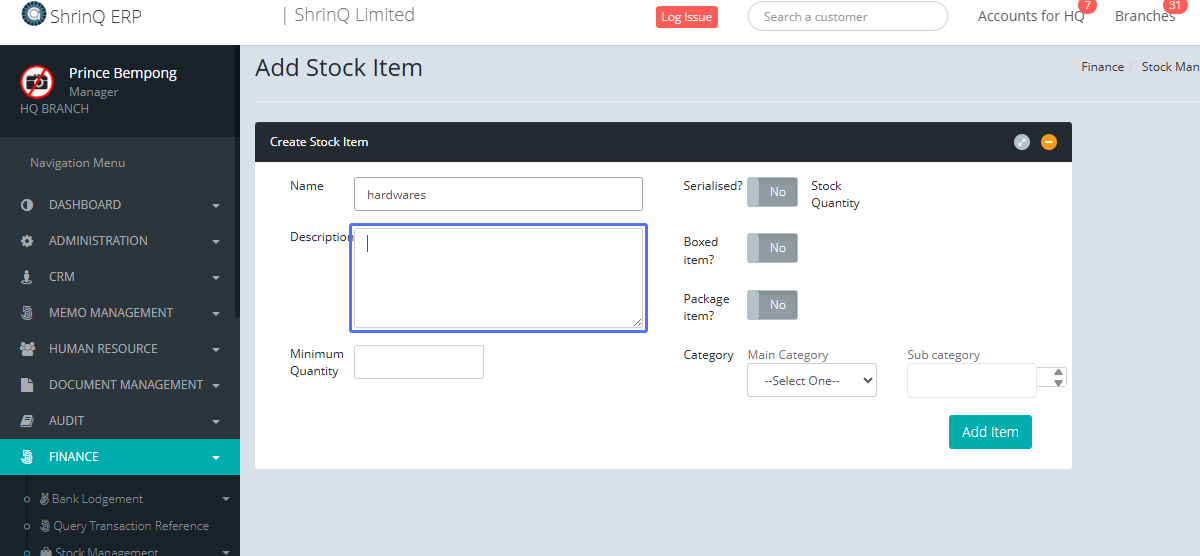
Task: Click Prince Bempong's profile avatar
Action: pos(37,81)
